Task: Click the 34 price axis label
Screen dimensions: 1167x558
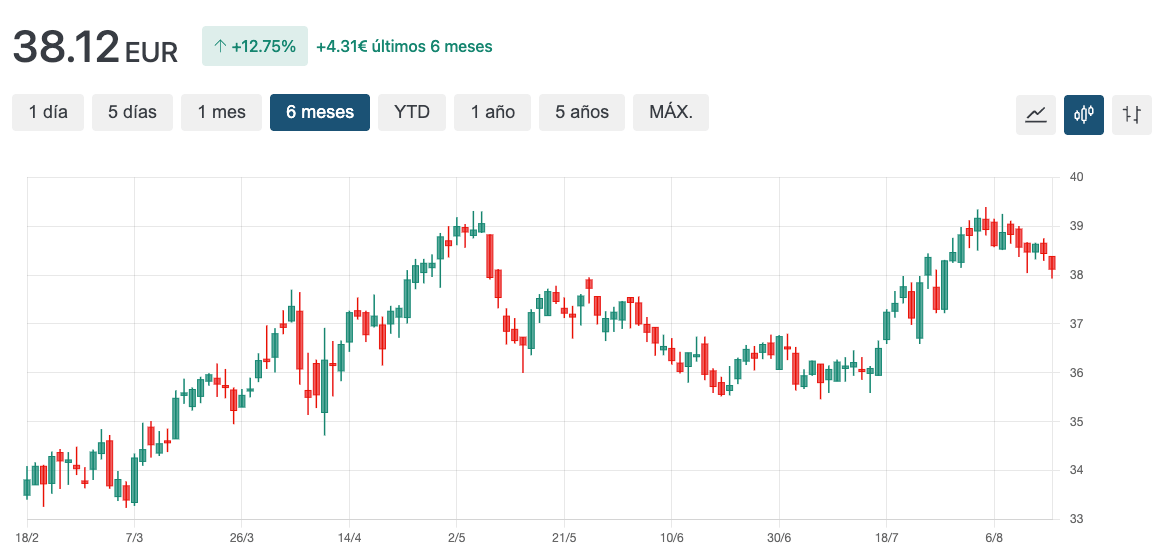Action: [x=1076, y=471]
